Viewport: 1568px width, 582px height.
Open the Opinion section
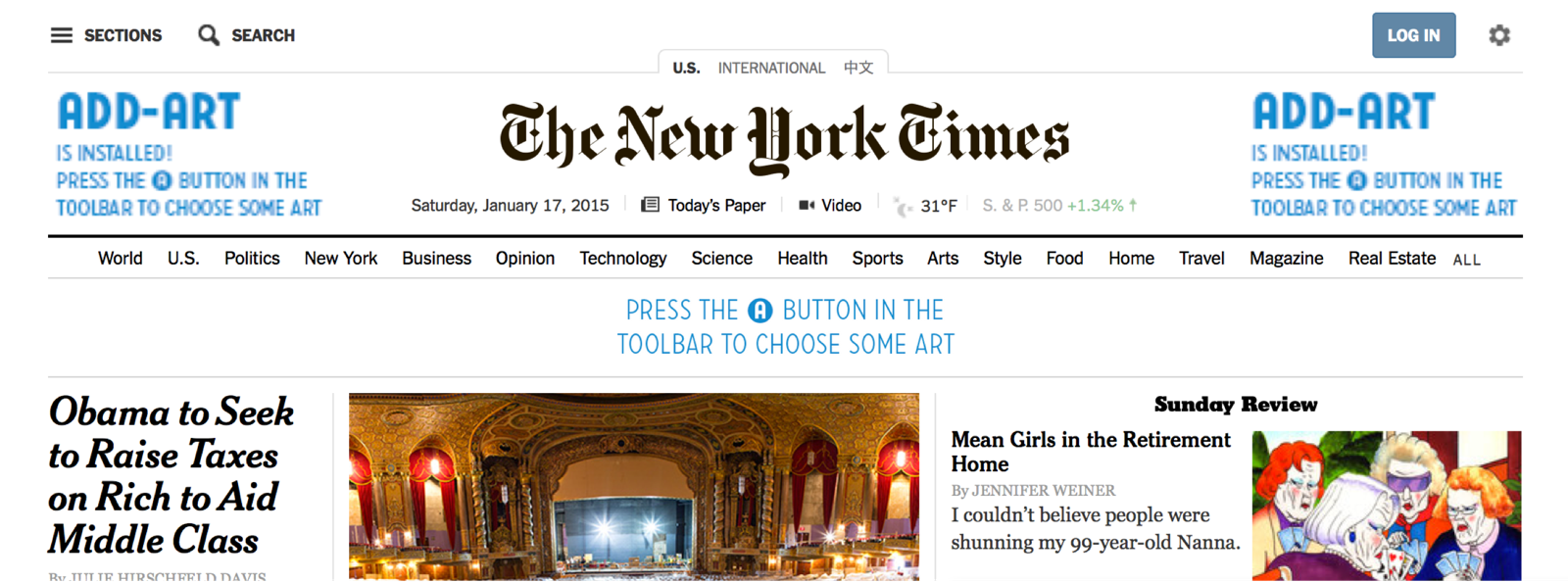click(x=525, y=258)
